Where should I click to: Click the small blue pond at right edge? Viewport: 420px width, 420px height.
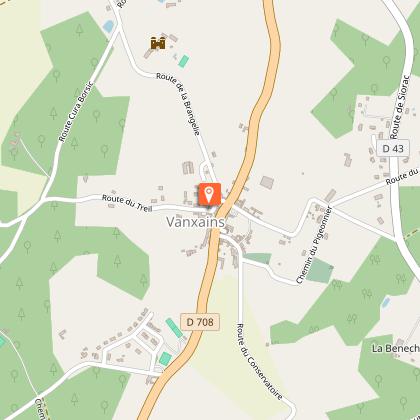pyautogui.click(x=386, y=303)
